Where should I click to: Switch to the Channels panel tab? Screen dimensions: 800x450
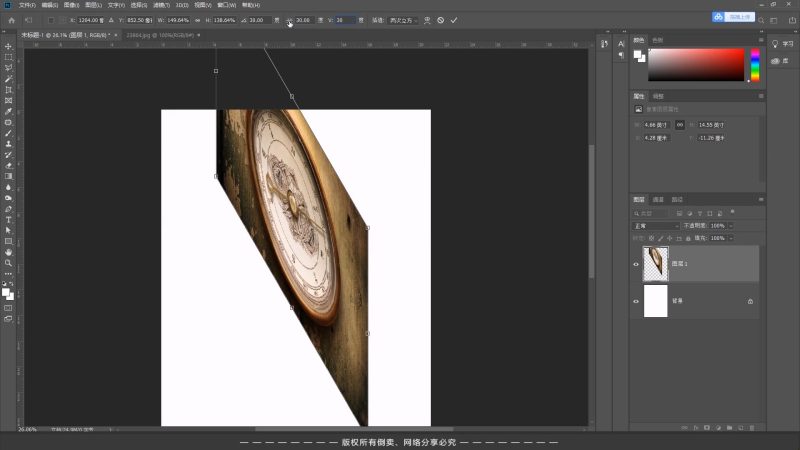(x=658, y=199)
